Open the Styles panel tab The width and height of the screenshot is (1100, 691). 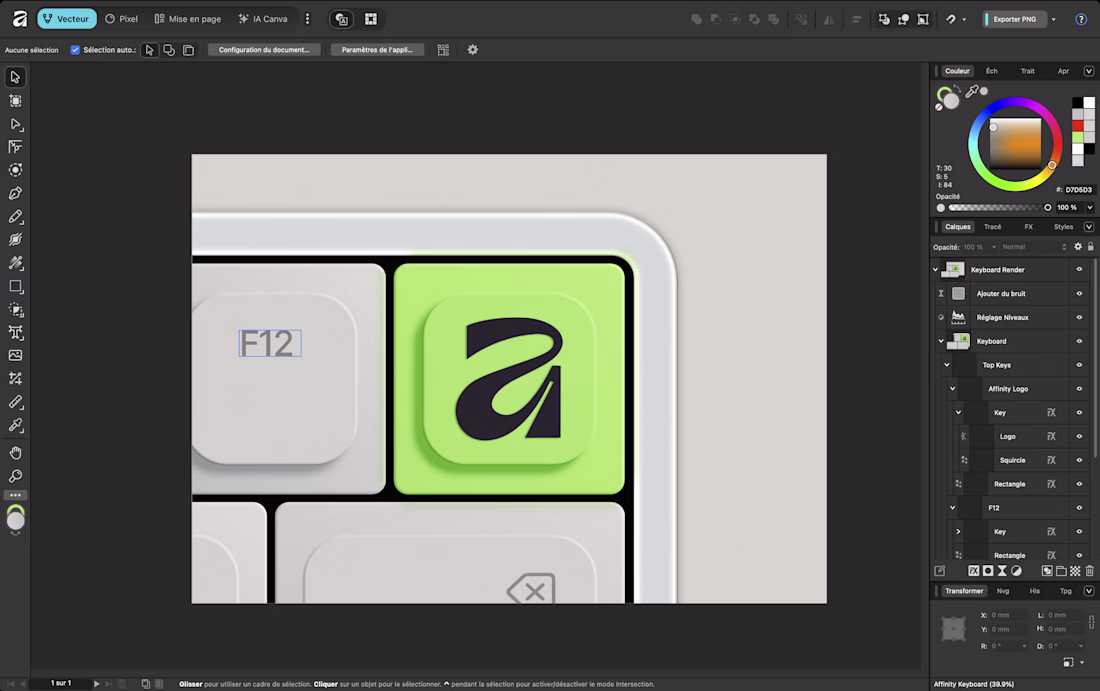[1064, 227]
